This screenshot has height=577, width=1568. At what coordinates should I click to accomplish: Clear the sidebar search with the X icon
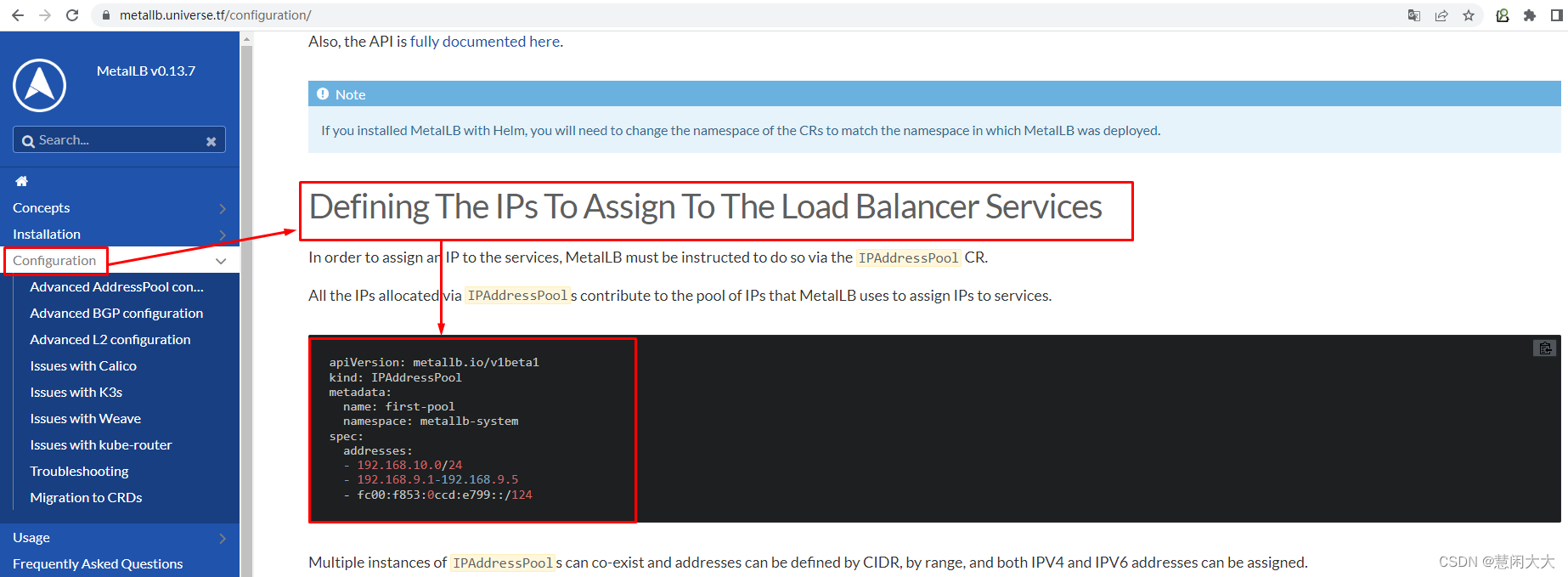point(211,141)
